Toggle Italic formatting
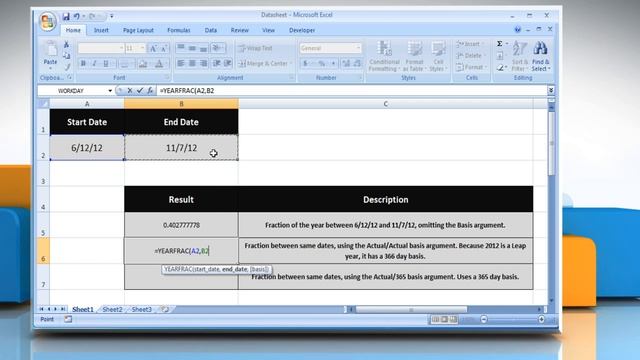640x360 pixels. point(95,64)
